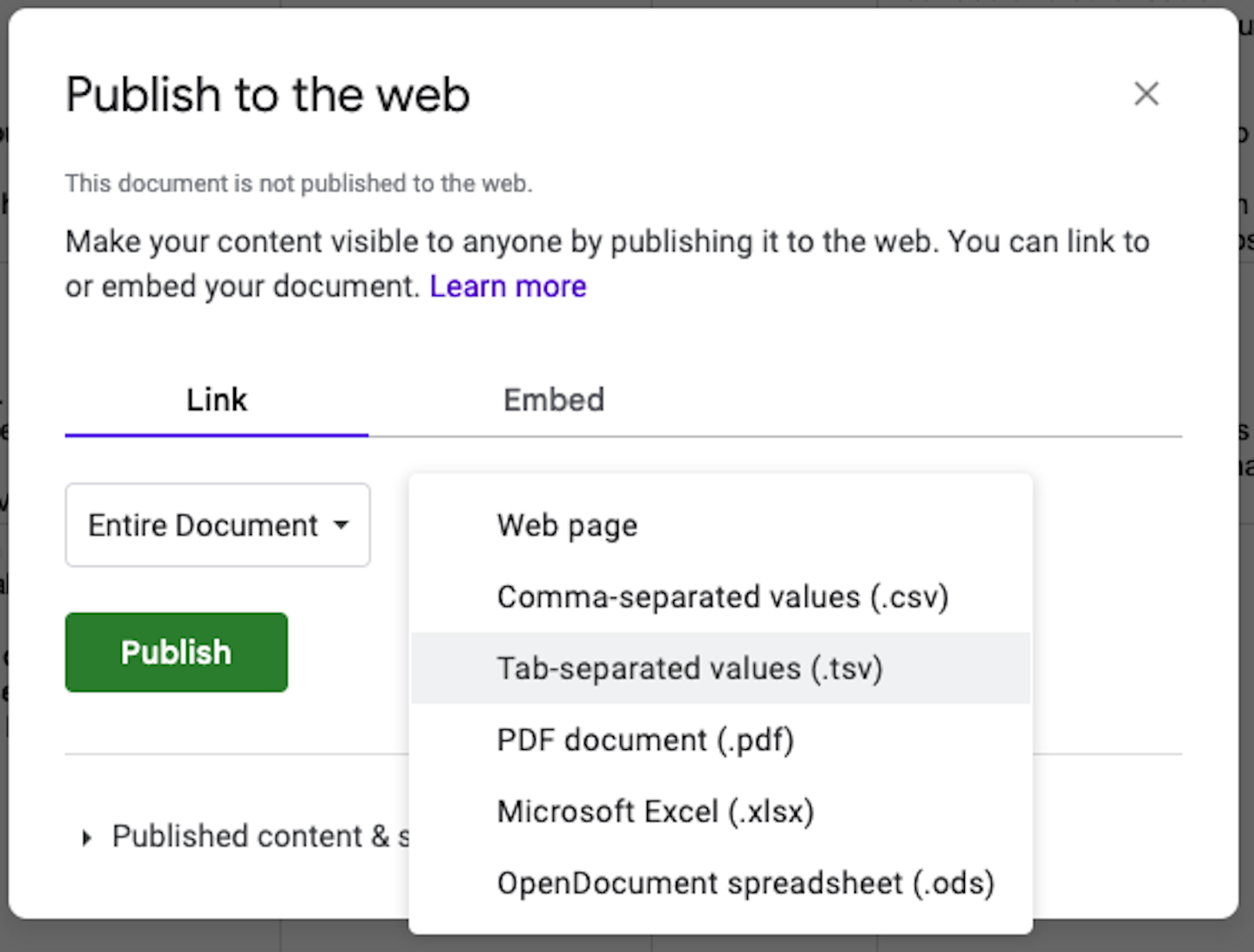Viewport: 1254px width, 952px height.
Task: Click the Make your content visible description
Action: click(x=607, y=242)
